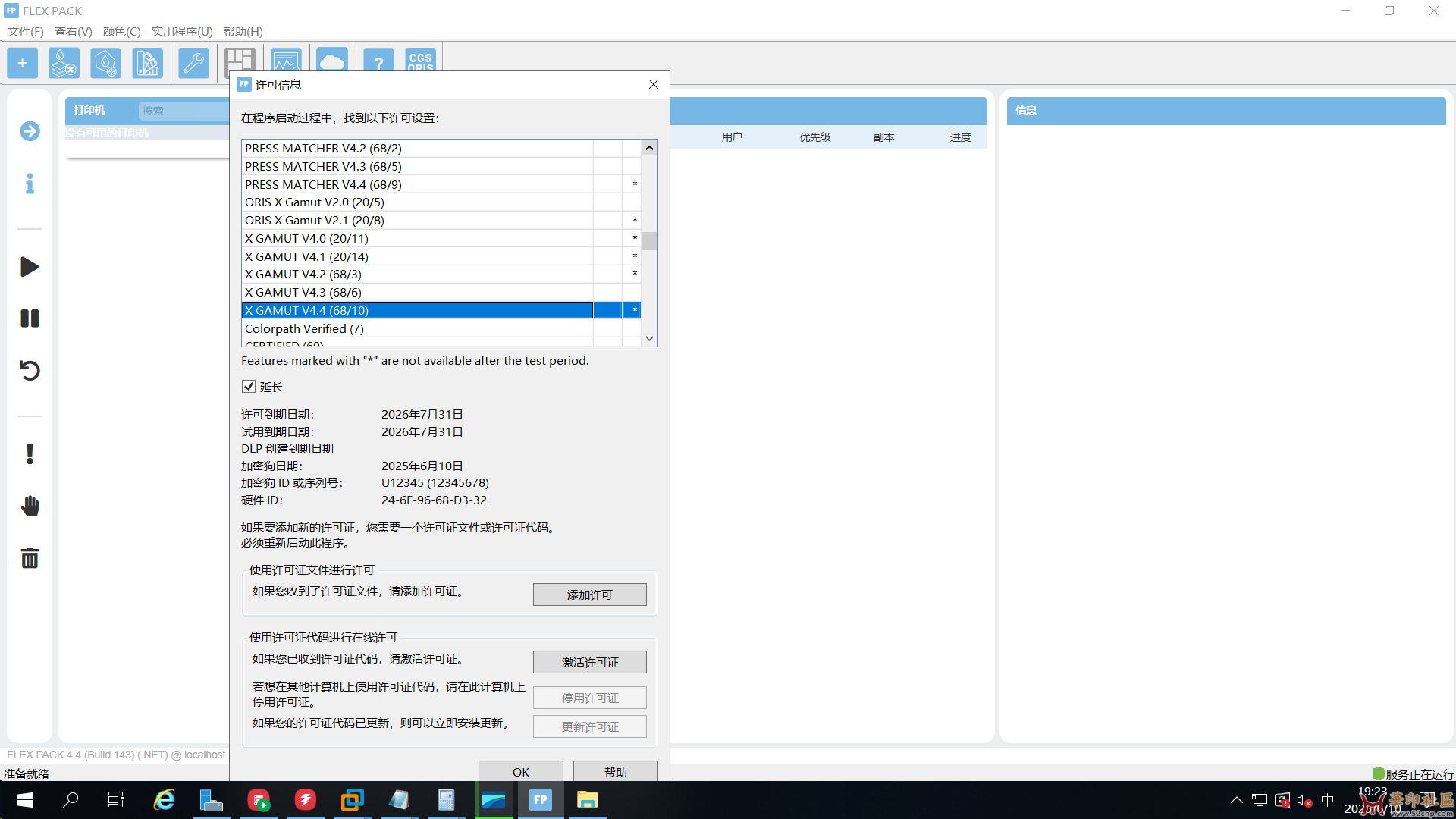Click the exclamation mark sidebar icon
1456x819 pixels.
(x=30, y=454)
